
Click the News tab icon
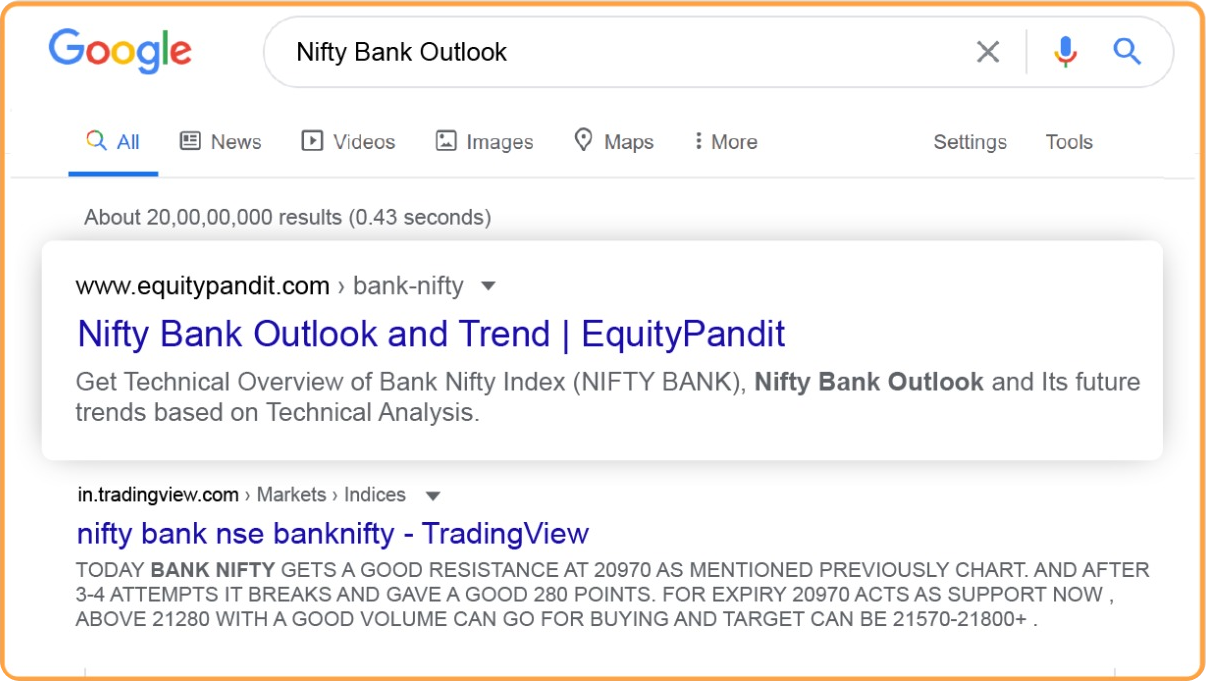(x=190, y=141)
